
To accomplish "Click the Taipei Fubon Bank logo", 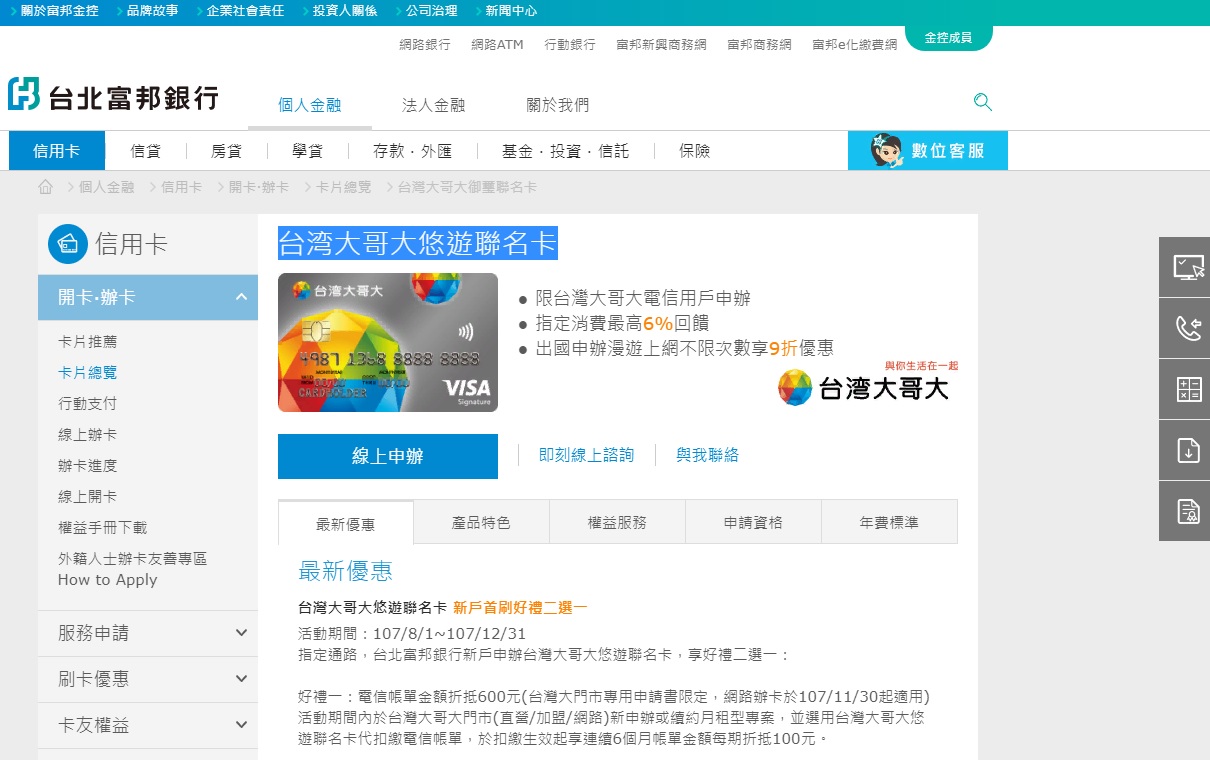I will pos(113,97).
